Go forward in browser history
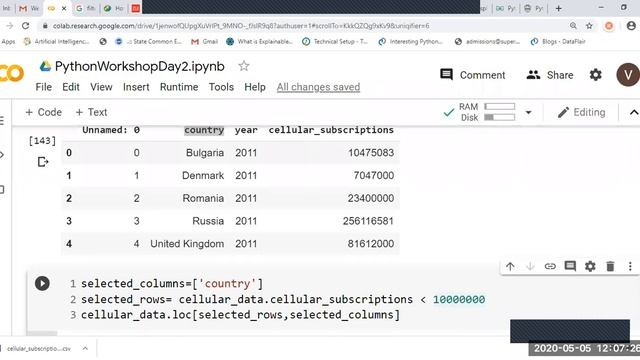Viewport: 640px width, 360px height. coord(9,26)
